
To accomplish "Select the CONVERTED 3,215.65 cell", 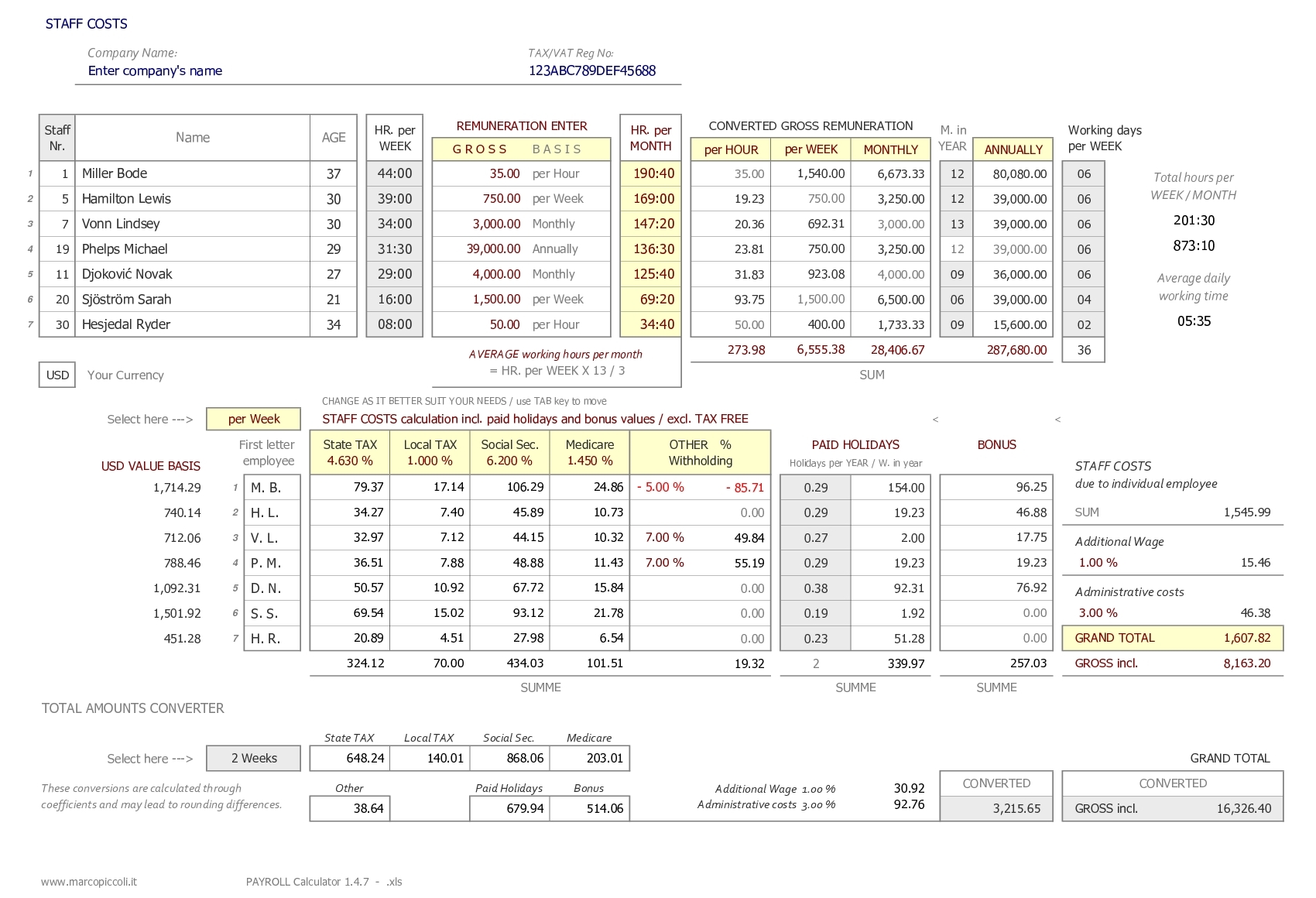I will point(996,808).
